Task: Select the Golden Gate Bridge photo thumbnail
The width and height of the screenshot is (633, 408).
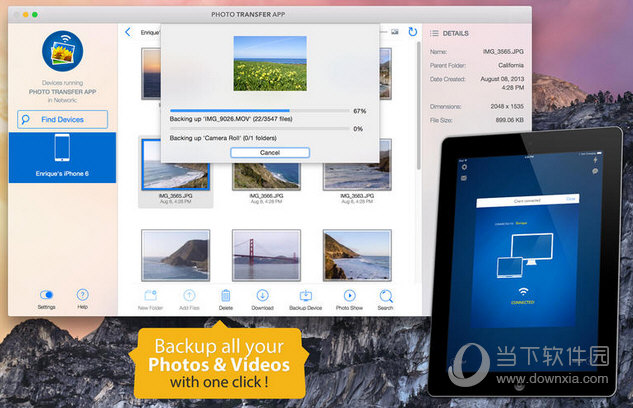Action: (266, 255)
